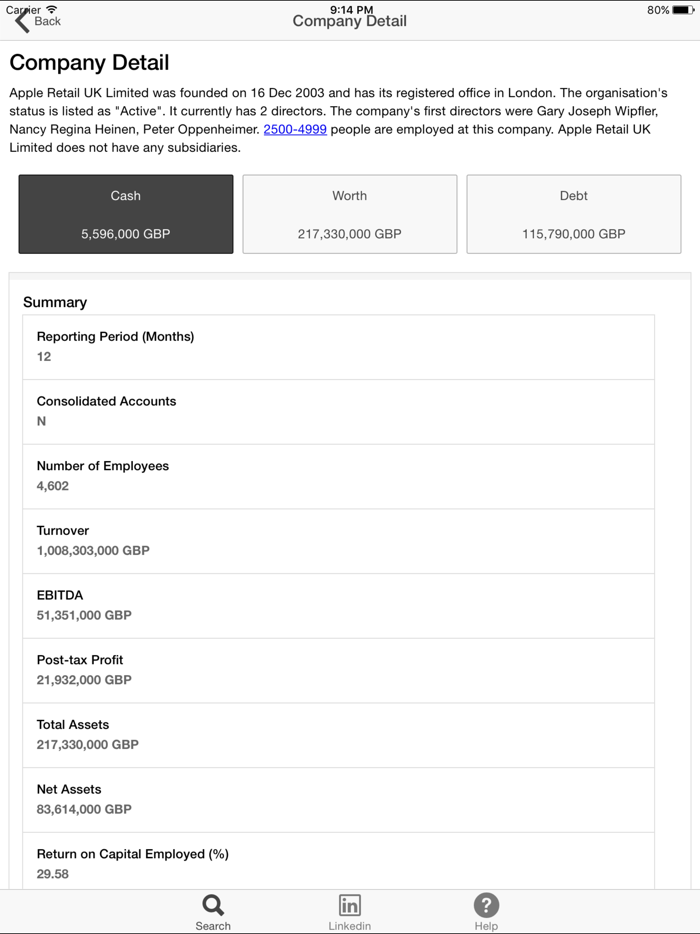The height and width of the screenshot is (934, 700).
Task: Select the Total Assets row
Action: click(x=338, y=735)
